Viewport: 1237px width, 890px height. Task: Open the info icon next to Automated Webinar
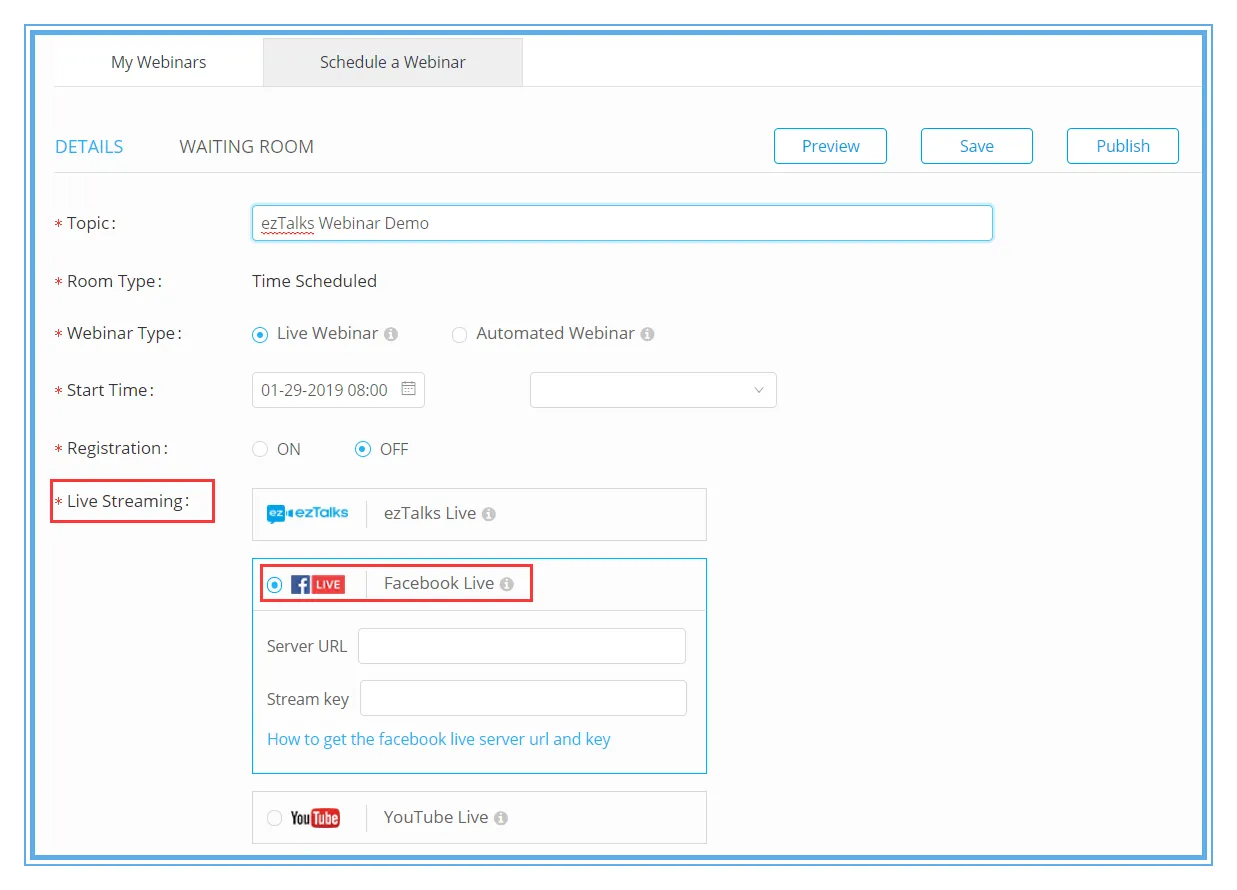click(647, 334)
